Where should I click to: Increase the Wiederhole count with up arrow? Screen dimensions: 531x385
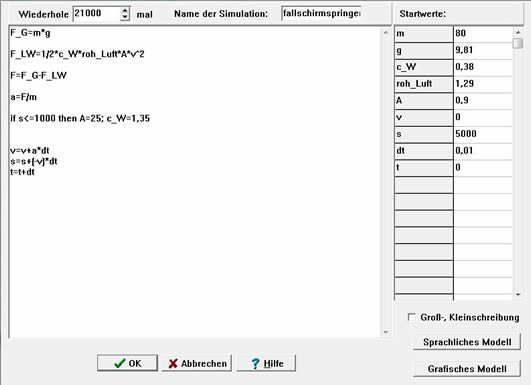(x=125, y=10)
